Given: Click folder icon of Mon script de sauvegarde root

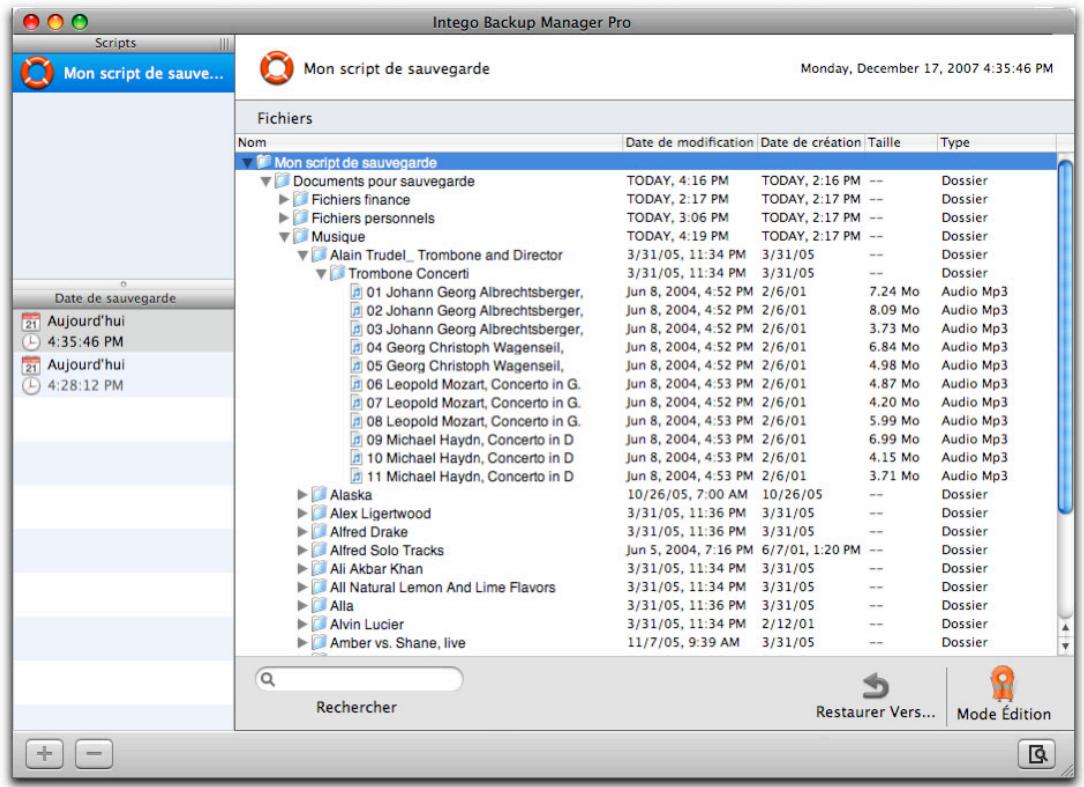Looking at the screenshot, I should (x=264, y=162).
